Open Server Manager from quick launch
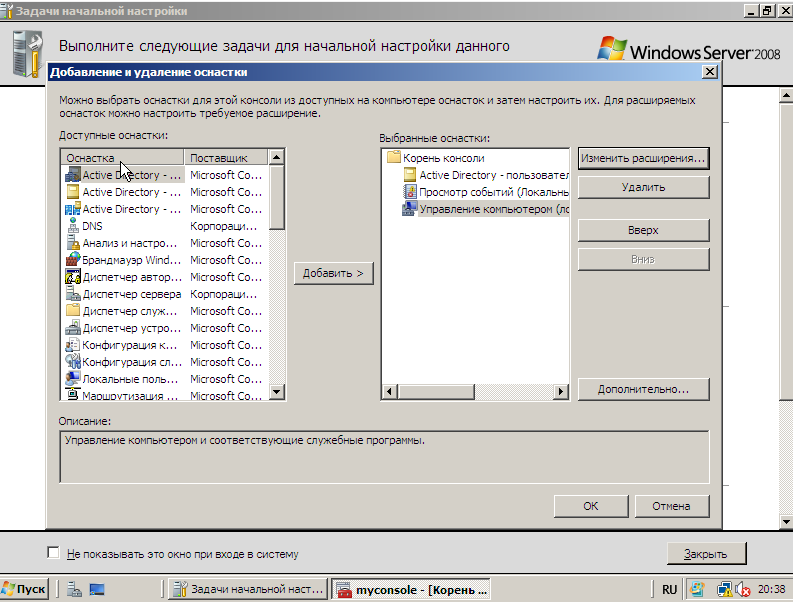The width and height of the screenshot is (793, 602). [x=74, y=589]
